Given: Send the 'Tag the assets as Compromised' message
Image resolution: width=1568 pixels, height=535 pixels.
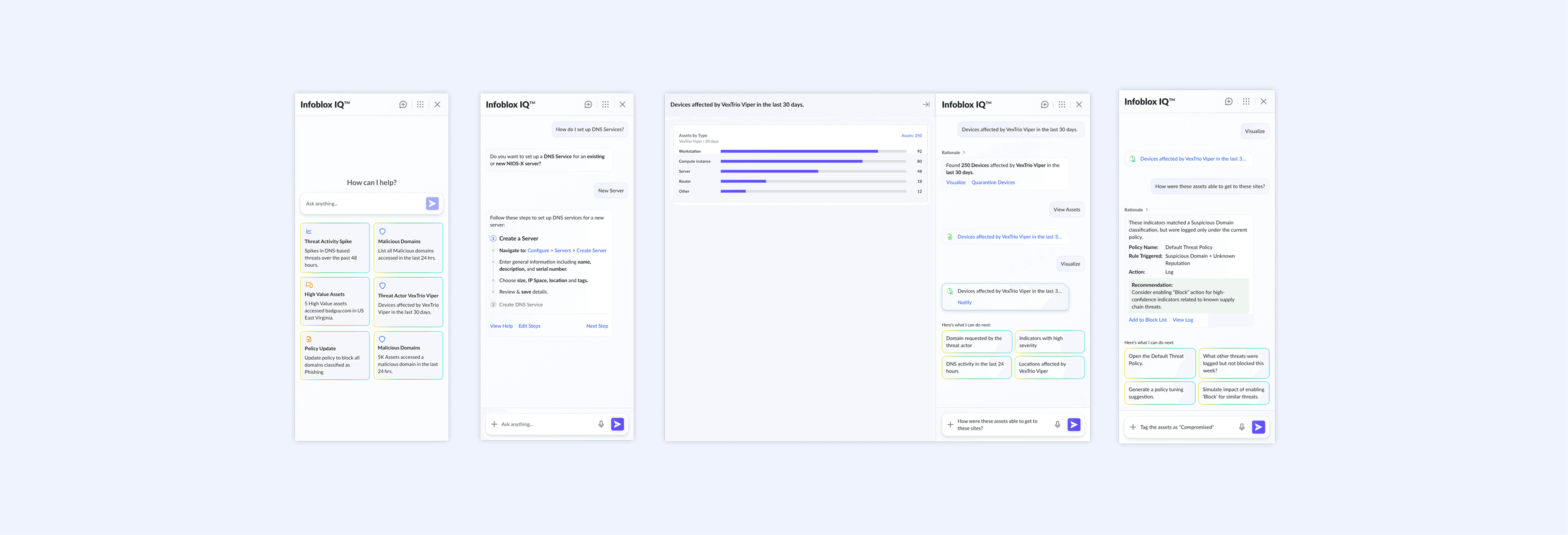Looking at the screenshot, I should tap(1258, 427).
